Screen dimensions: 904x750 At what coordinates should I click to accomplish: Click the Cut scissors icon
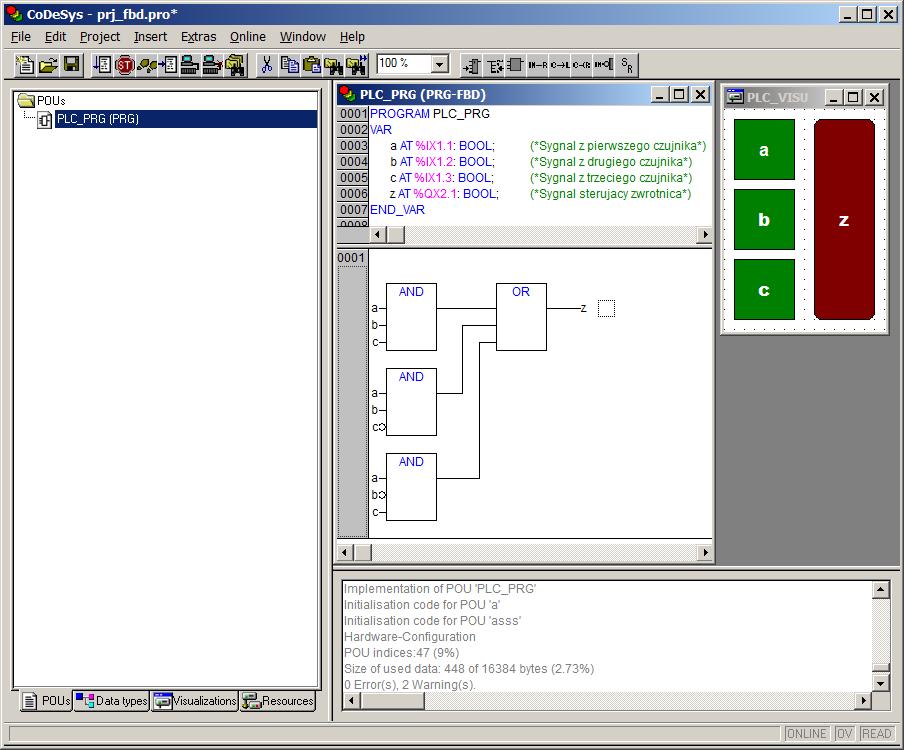[266, 65]
